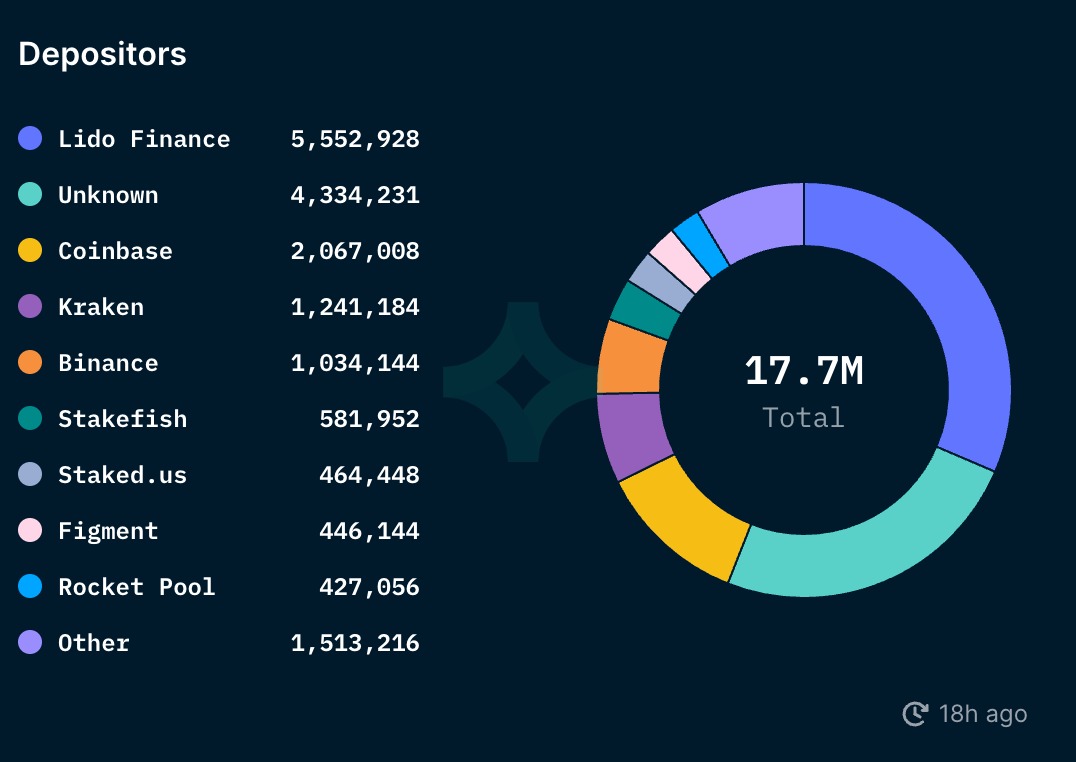1076x762 pixels.
Task: Click the Stakefish legend color dot
Action: point(30,418)
